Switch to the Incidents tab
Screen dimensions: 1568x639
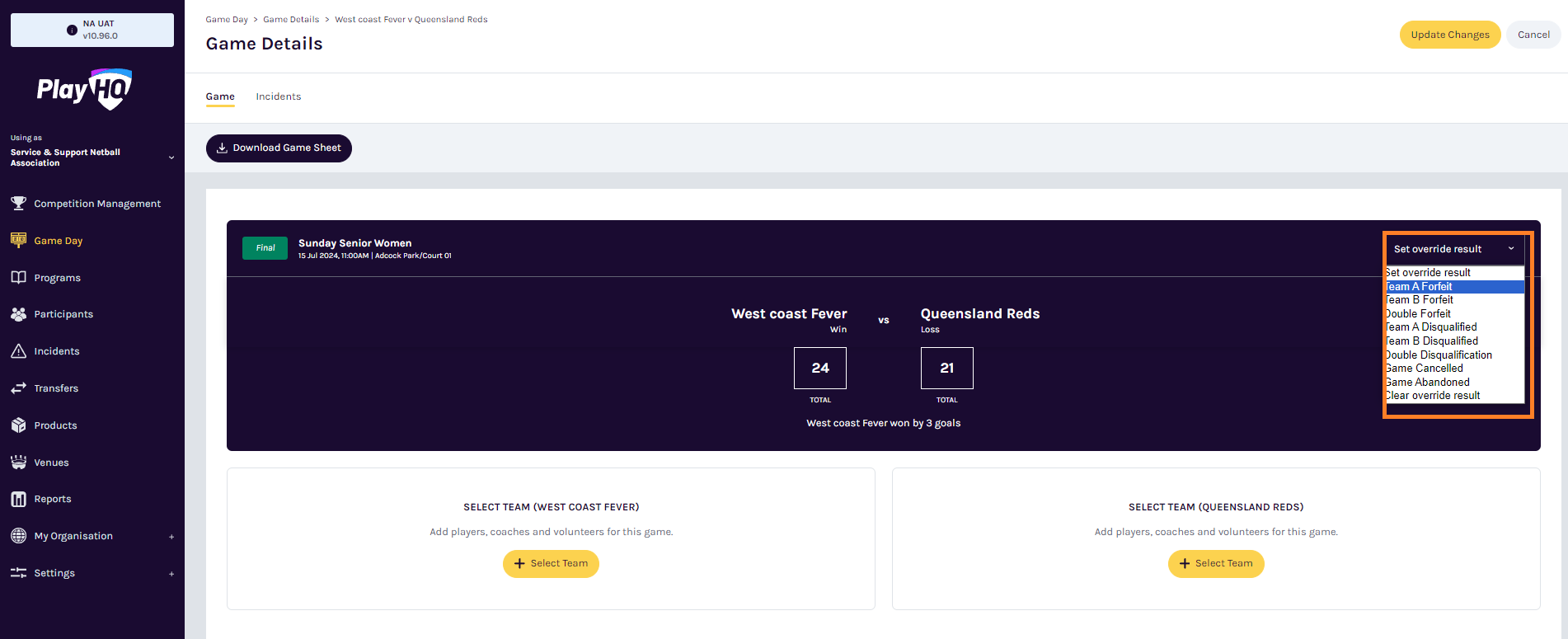pyautogui.click(x=279, y=96)
